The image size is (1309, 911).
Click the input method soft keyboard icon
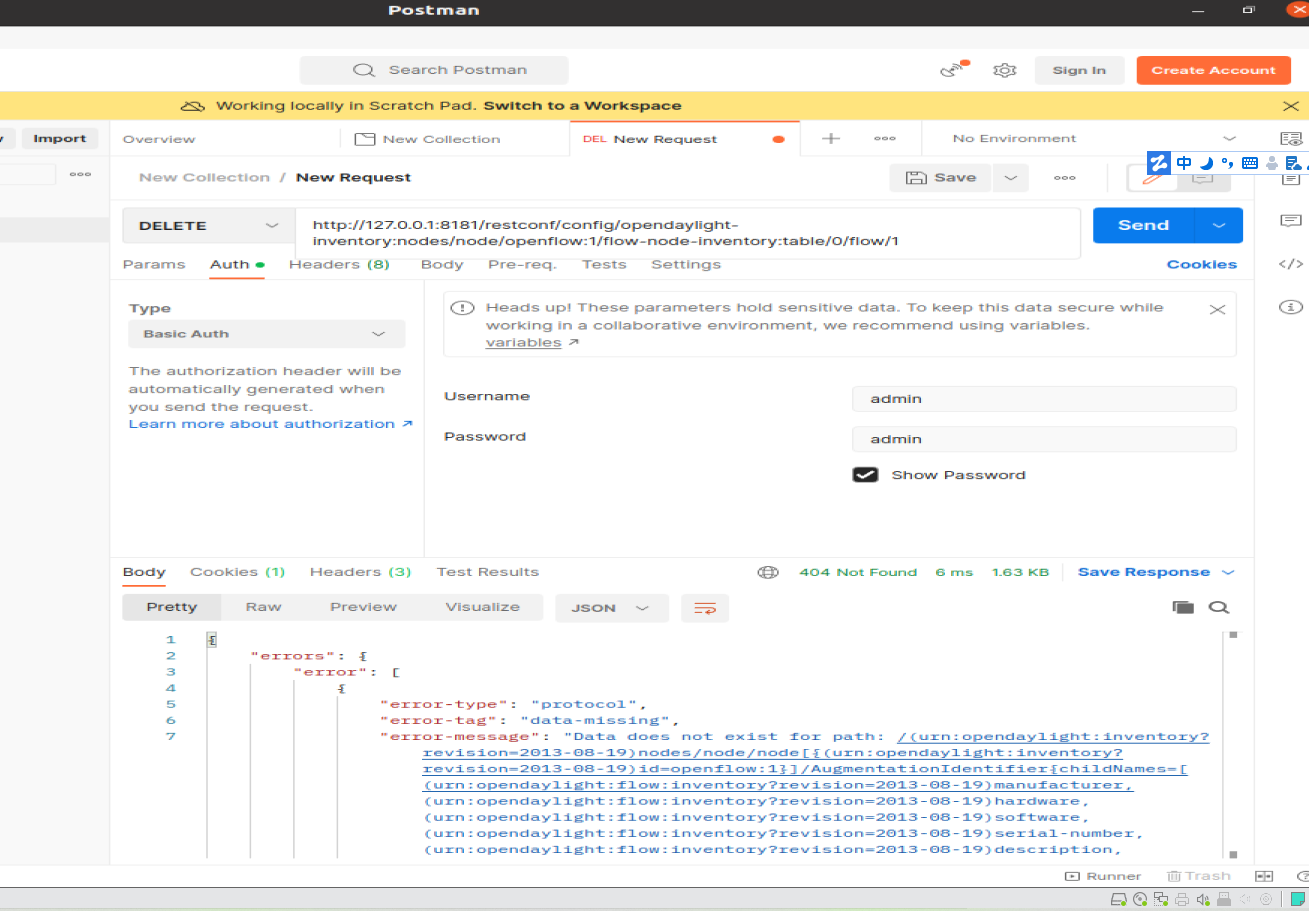1249,163
